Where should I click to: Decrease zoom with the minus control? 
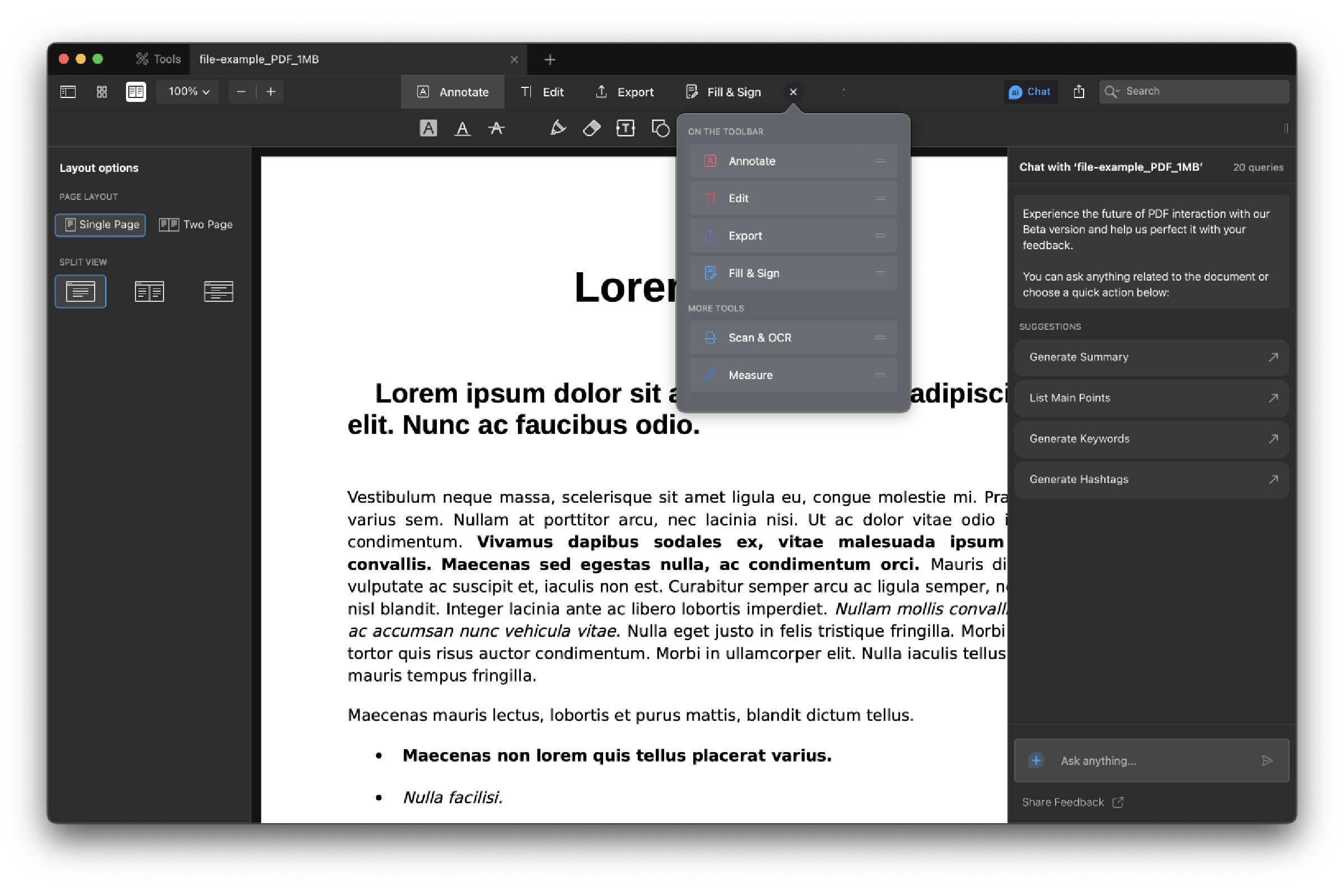click(x=241, y=91)
